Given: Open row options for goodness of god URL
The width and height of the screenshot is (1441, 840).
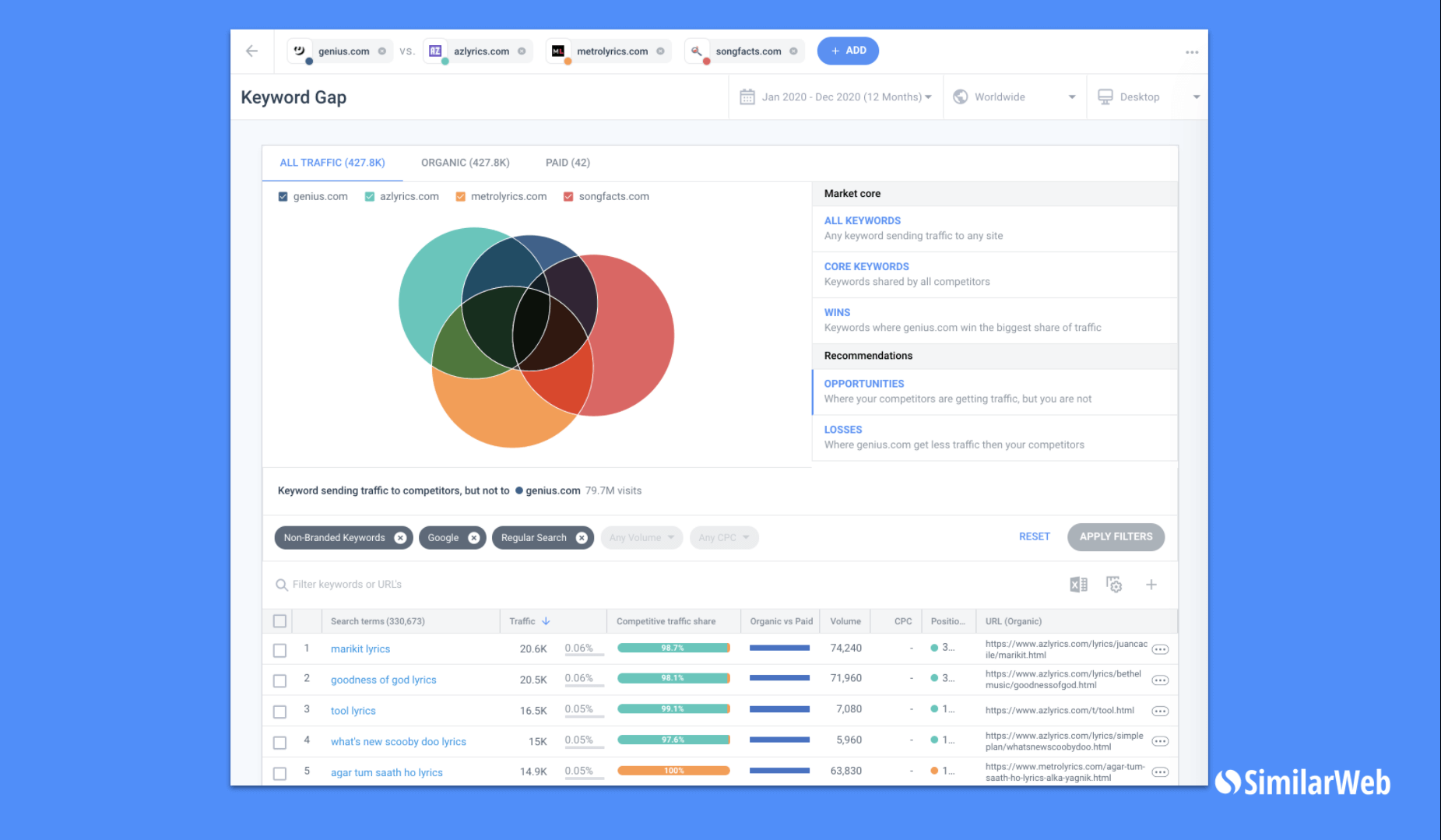Looking at the screenshot, I should click(x=1160, y=680).
